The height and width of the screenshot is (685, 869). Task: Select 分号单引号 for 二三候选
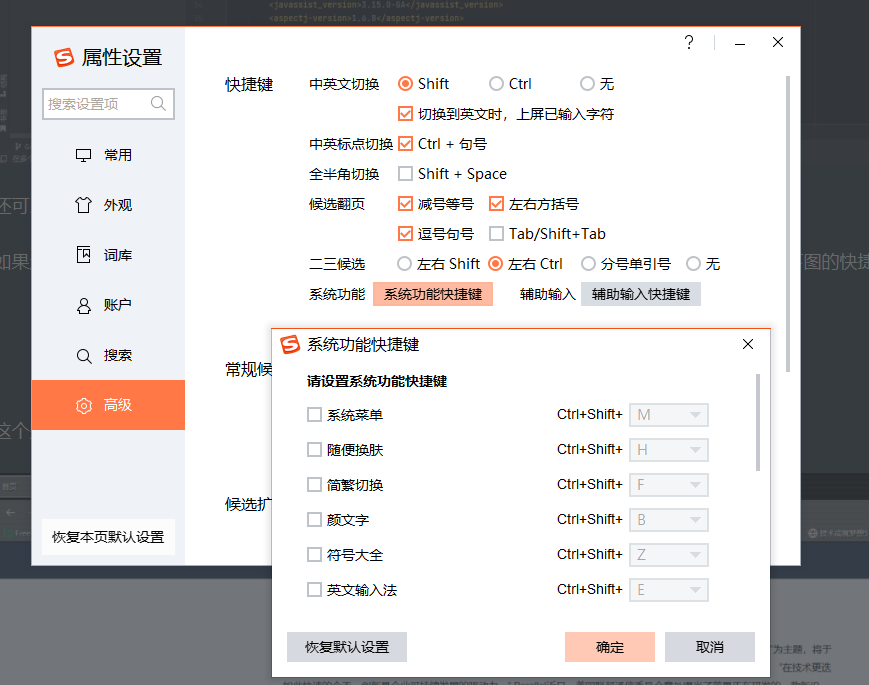pos(588,263)
